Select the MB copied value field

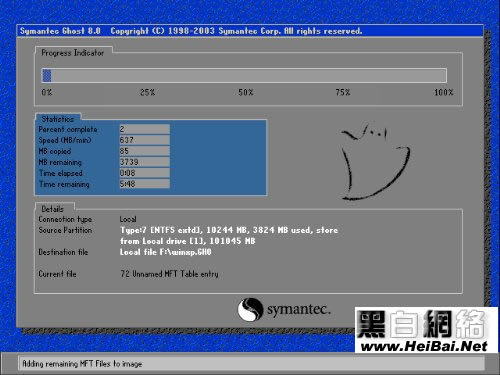point(144,151)
